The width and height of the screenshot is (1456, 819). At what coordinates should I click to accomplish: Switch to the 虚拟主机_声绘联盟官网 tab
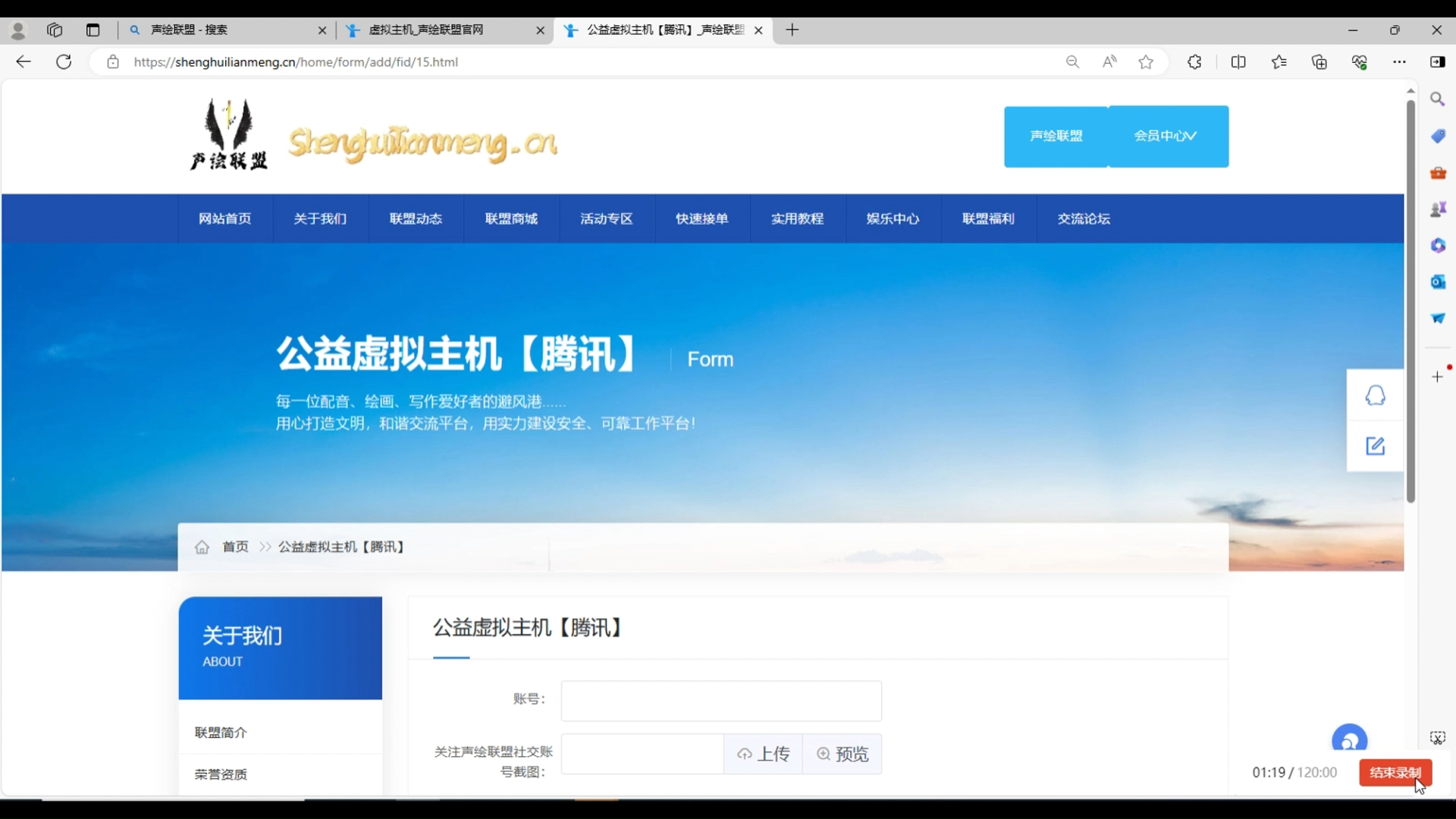coord(445,30)
